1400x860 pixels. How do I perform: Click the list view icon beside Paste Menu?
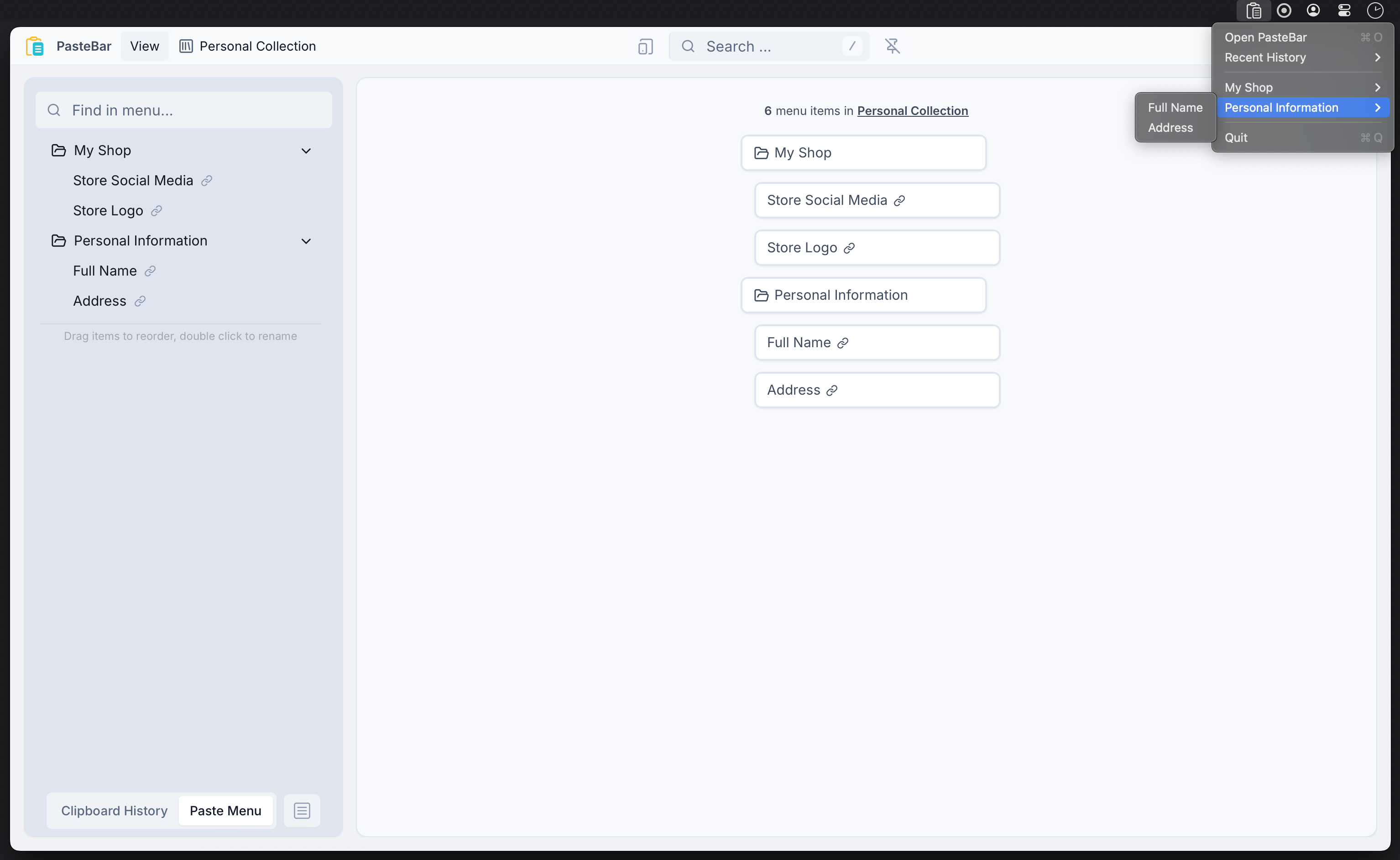click(x=302, y=811)
